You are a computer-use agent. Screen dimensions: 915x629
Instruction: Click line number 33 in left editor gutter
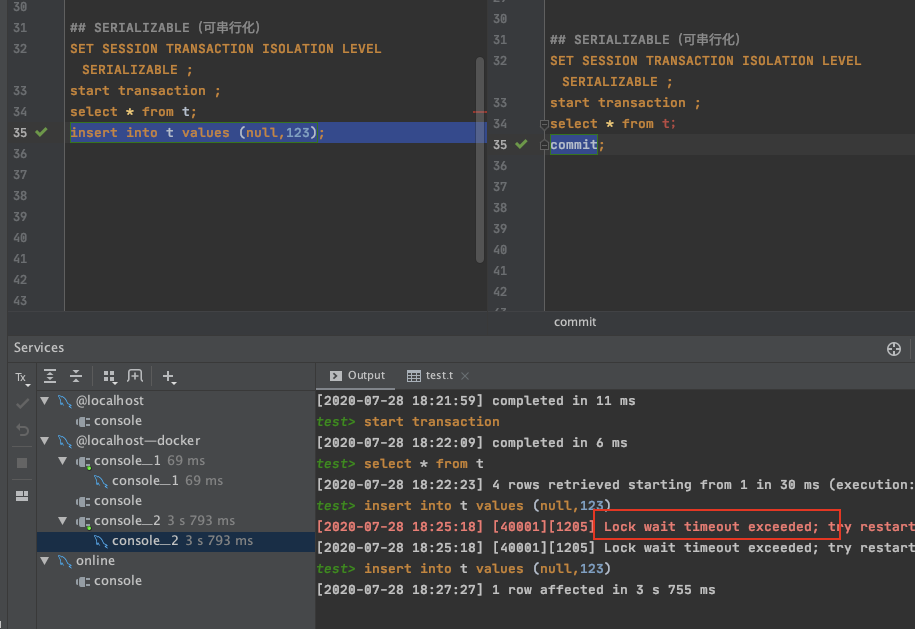point(20,90)
